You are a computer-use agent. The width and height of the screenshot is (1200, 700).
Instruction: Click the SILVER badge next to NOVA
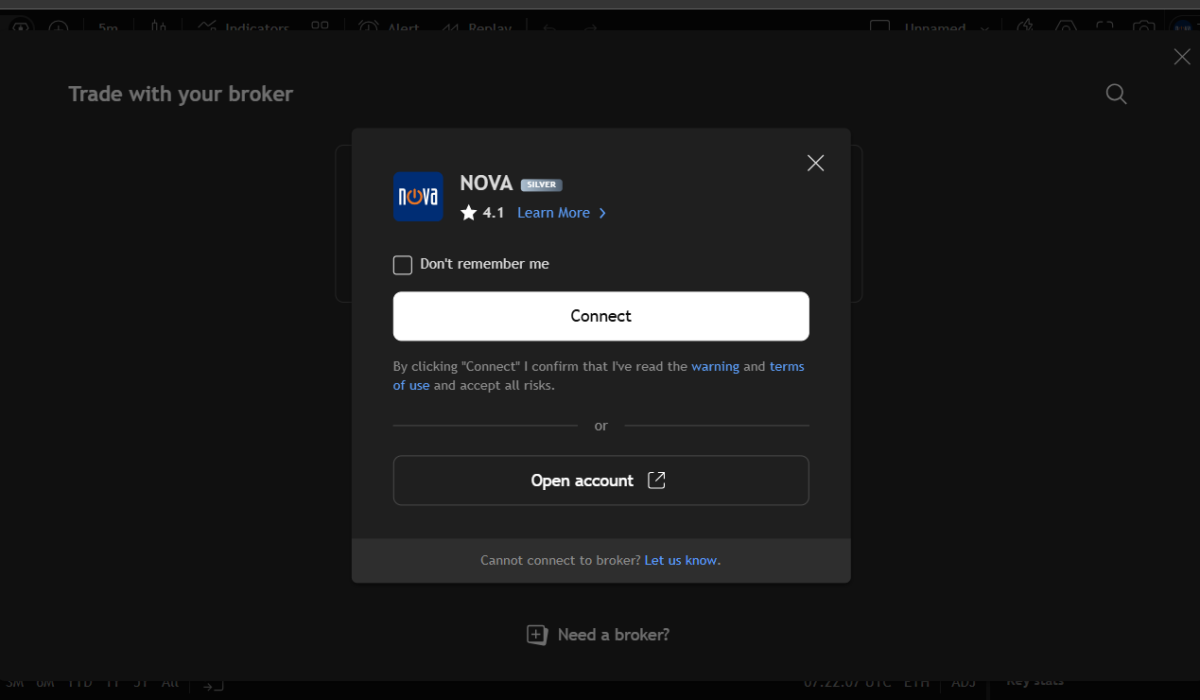click(541, 185)
